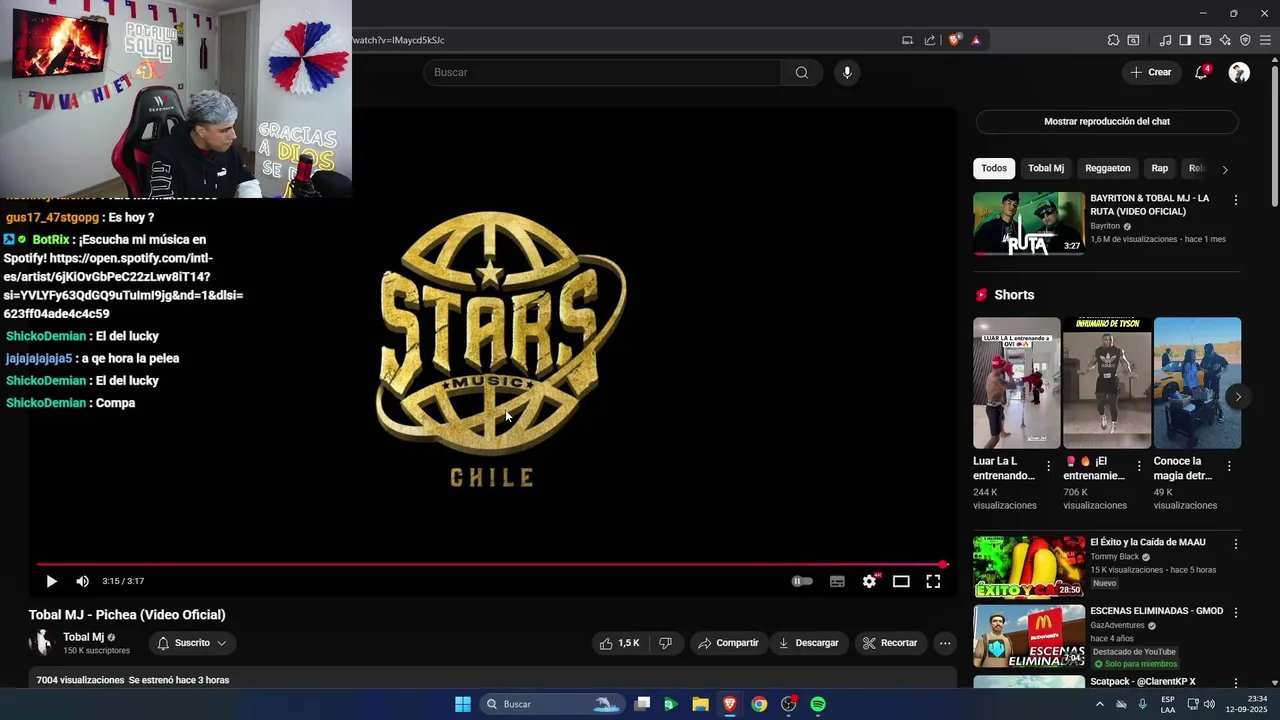Open browser extensions puzzle icon
This screenshot has width=1280, height=720.
tap(1113, 40)
